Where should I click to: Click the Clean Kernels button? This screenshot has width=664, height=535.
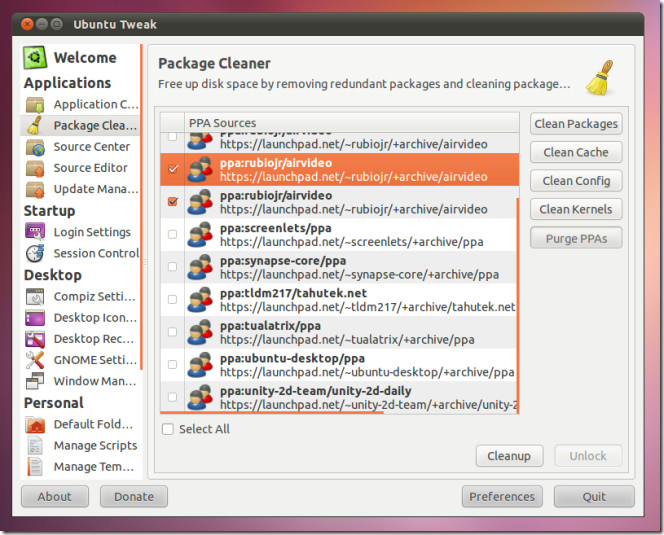[576, 209]
